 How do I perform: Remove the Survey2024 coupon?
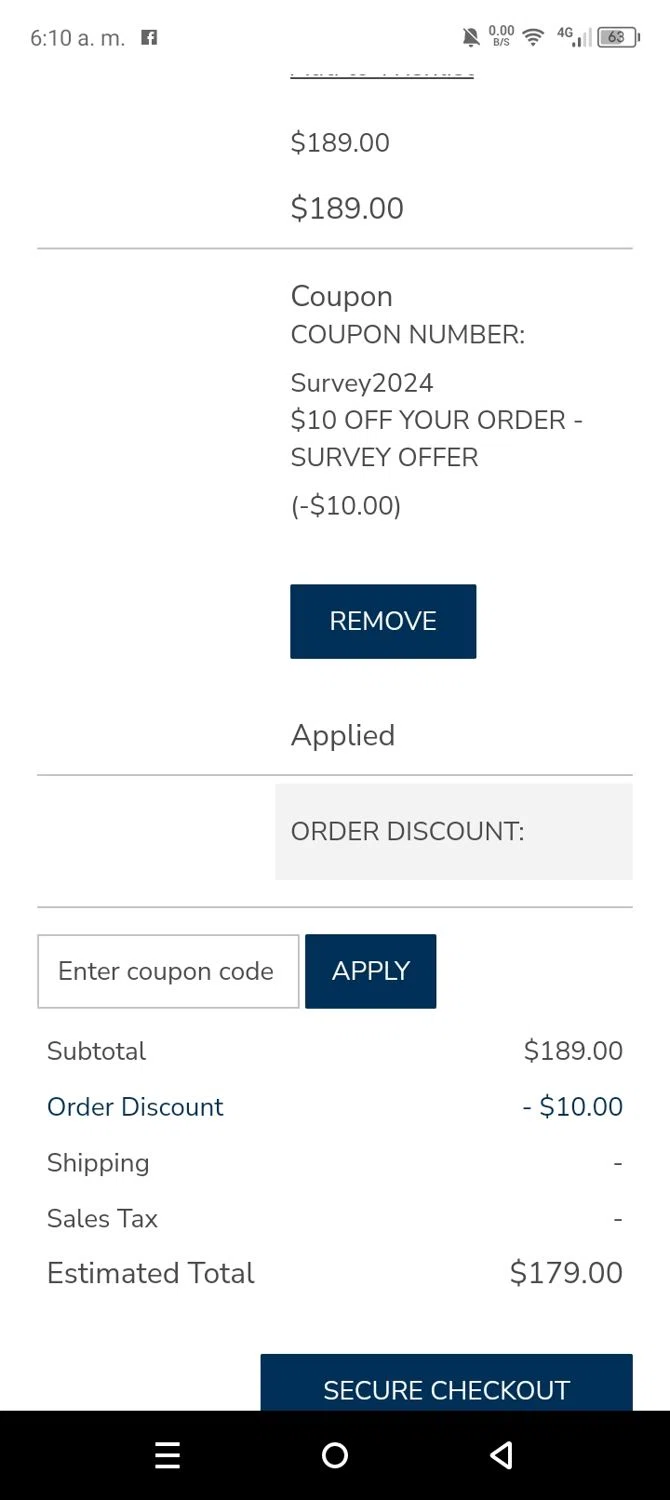pos(383,621)
